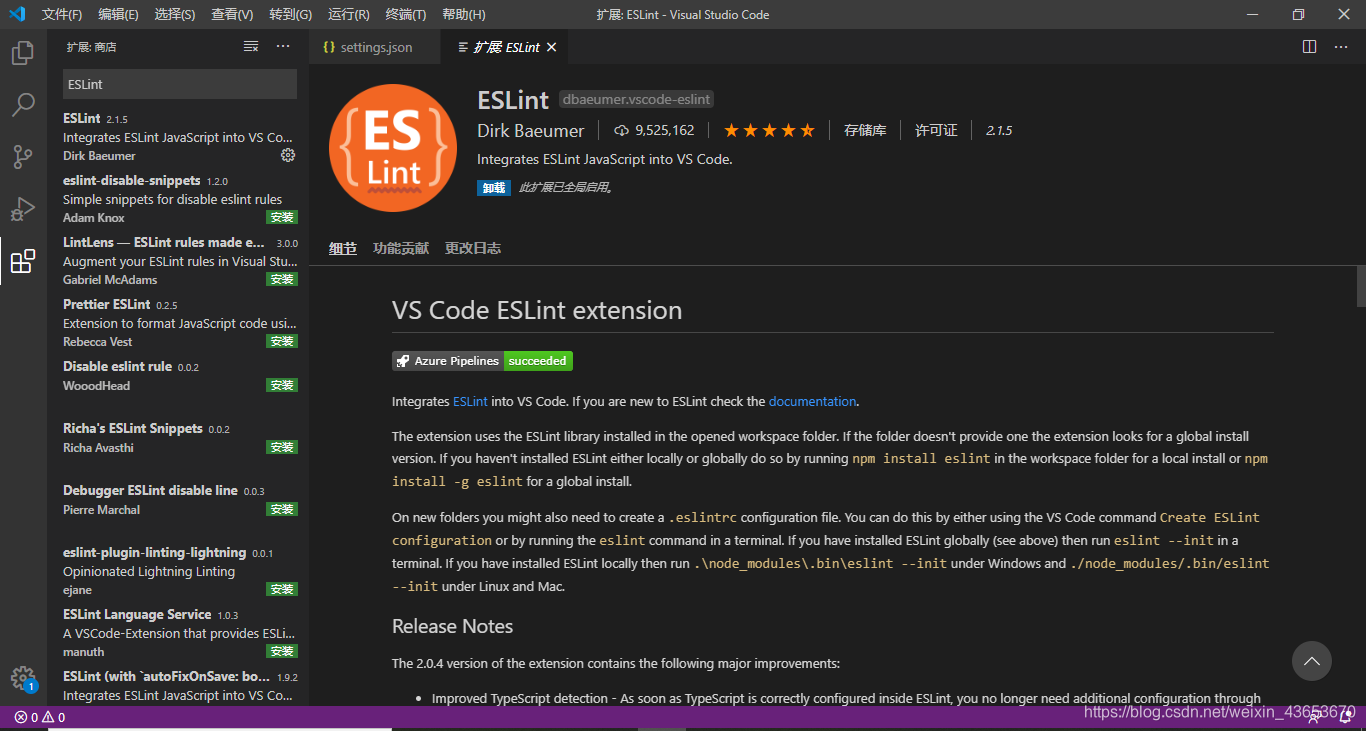Click the VS Code logo in title bar
The width and height of the screenshot is (1366, 731).
(x=17, y=14)
